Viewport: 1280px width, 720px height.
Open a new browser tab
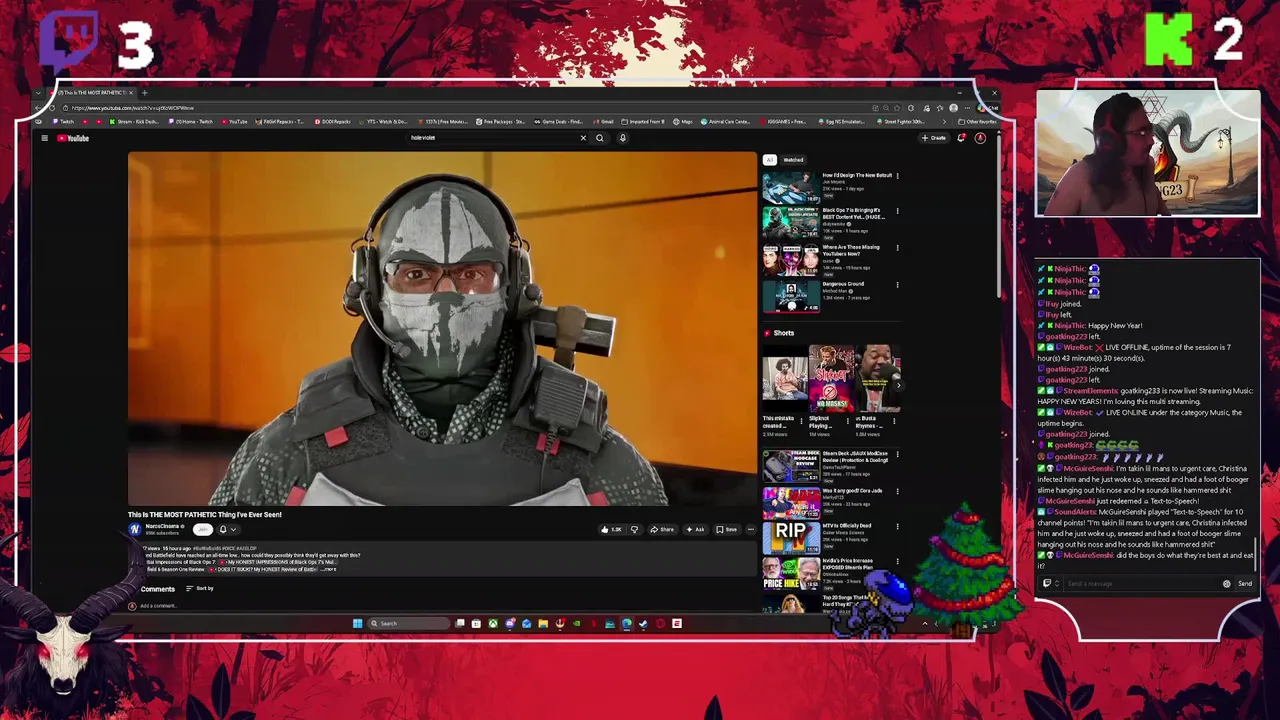tap(144, 93)
